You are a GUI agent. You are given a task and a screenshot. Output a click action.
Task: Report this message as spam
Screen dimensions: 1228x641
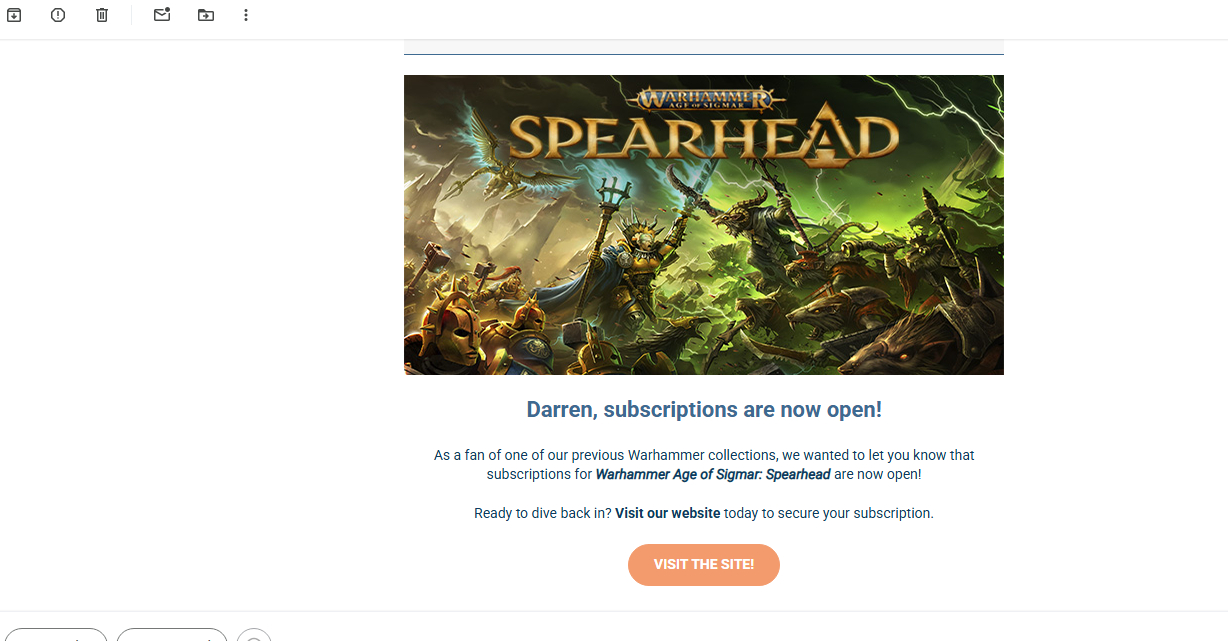58,15
